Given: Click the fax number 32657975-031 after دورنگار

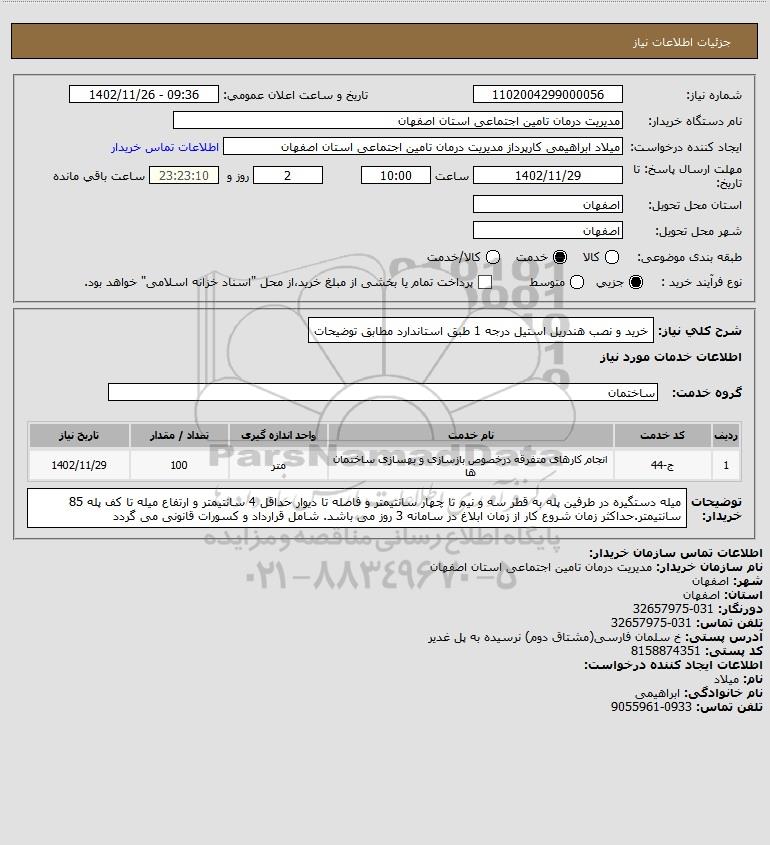Looking at the screenshot, I should tap(672, 609).
